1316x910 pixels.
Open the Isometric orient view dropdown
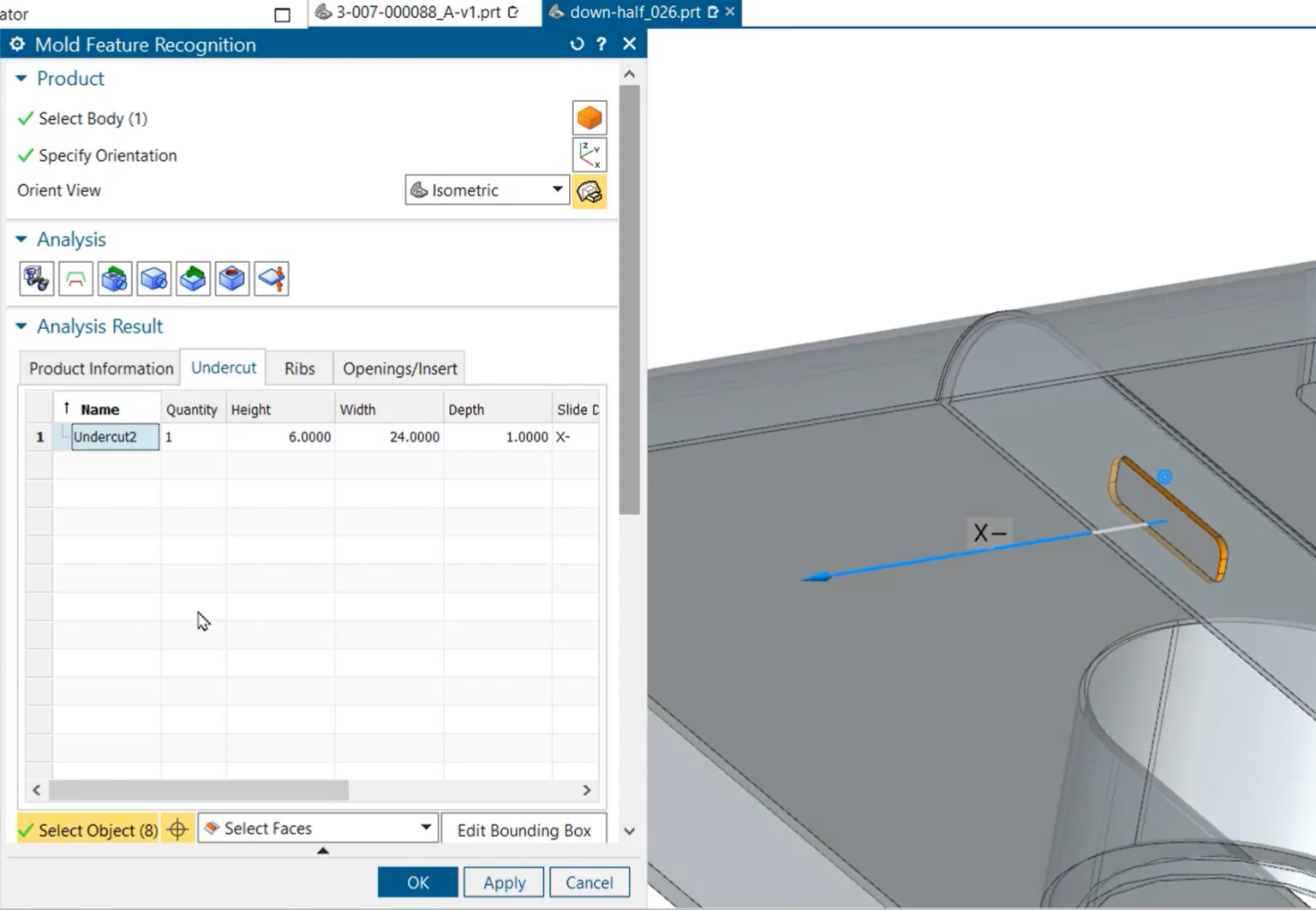(x=557, y=190)
